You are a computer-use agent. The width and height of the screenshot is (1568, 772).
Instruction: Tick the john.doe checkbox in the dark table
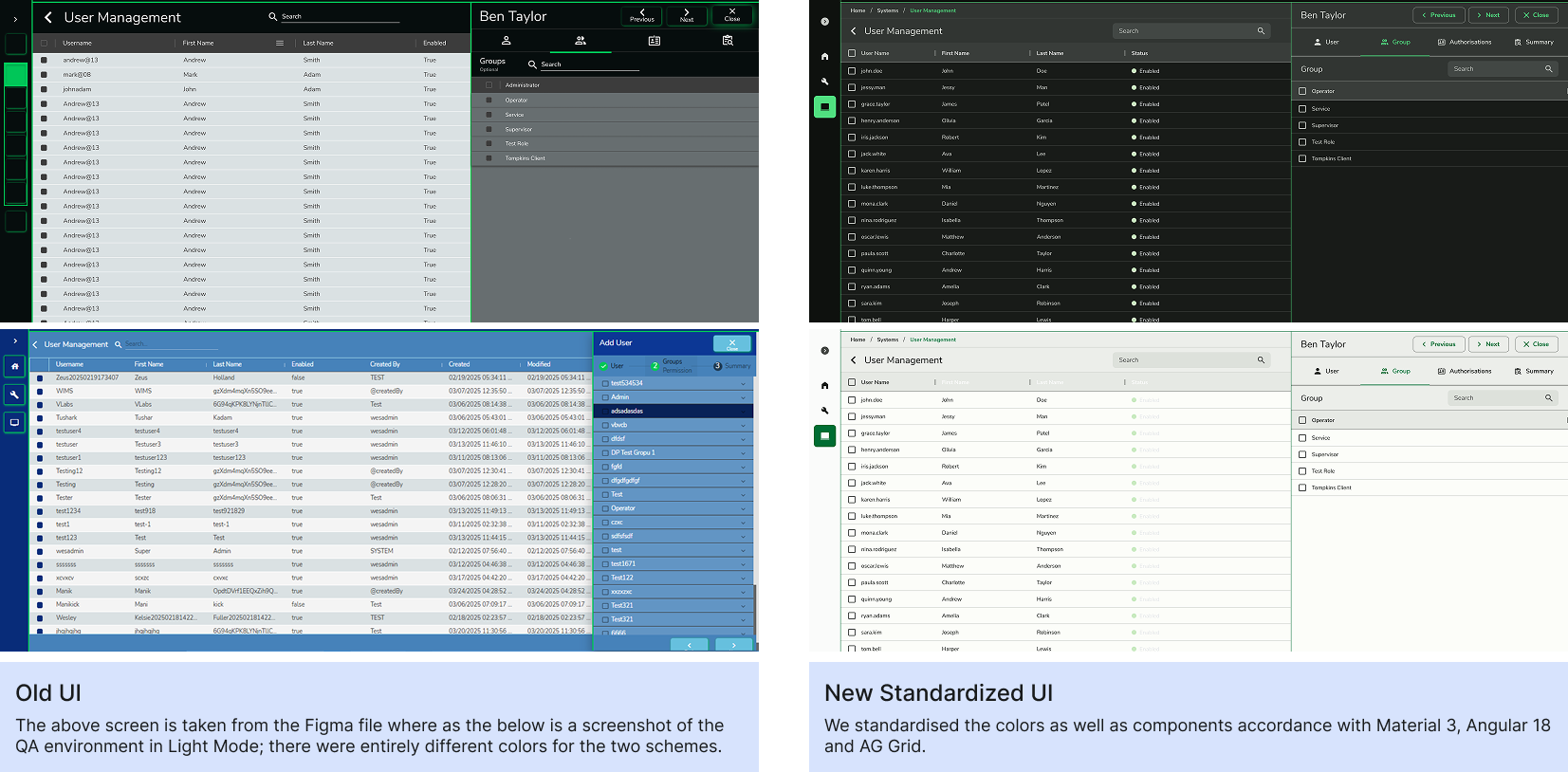(852, 71)
